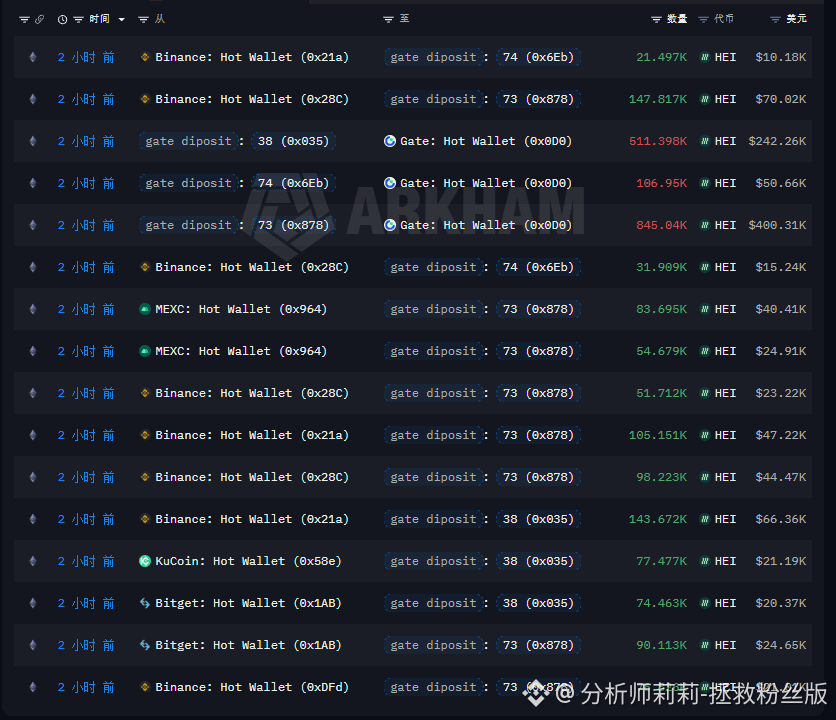This screenshot has width=836, height=720.
Task: Open gate diposit: 73 (0x878) recipient in the 105.151K row
Action: 483,435
